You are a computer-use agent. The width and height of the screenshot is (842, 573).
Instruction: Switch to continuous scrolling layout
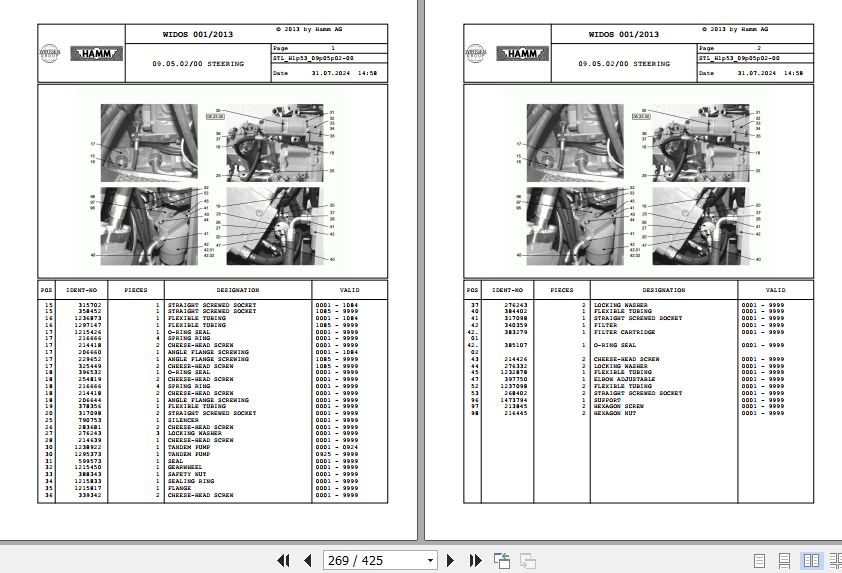pos(784,561)
